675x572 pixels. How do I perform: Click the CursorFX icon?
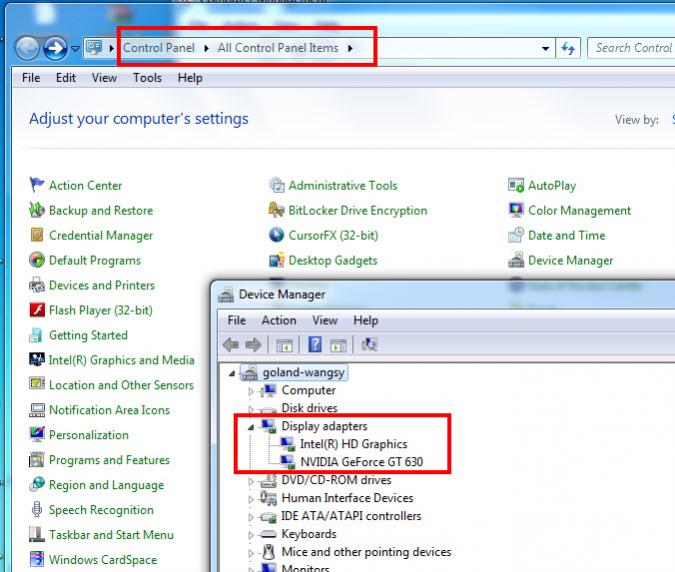276,235
